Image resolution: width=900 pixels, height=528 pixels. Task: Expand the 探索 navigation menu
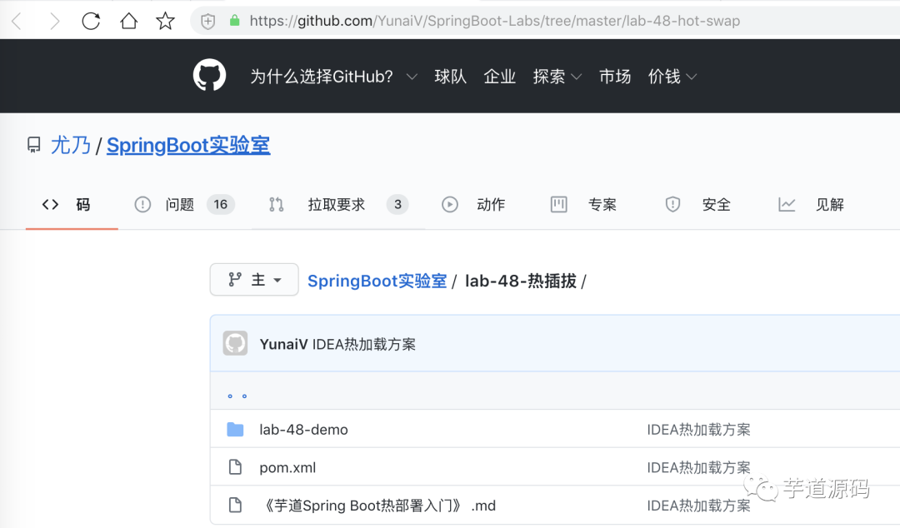pos(557,77)
